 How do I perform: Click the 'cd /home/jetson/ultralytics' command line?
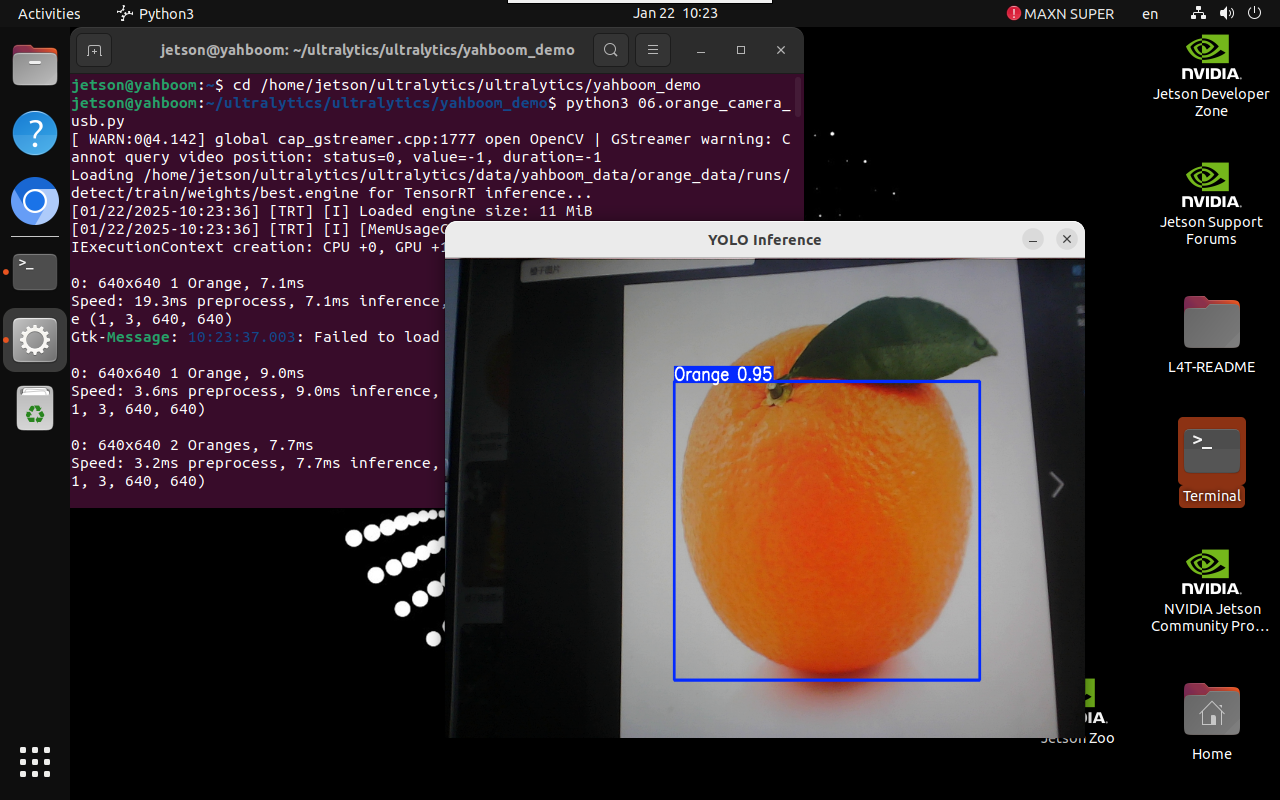386,85
